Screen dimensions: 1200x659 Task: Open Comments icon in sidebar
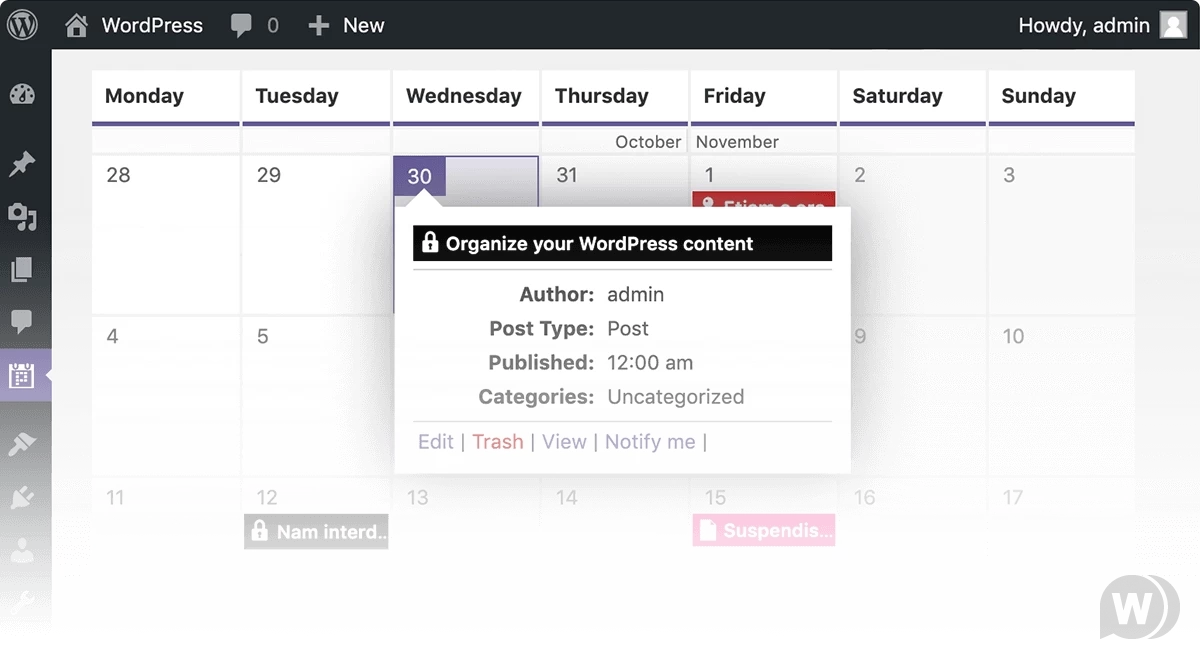coord(22,321)
